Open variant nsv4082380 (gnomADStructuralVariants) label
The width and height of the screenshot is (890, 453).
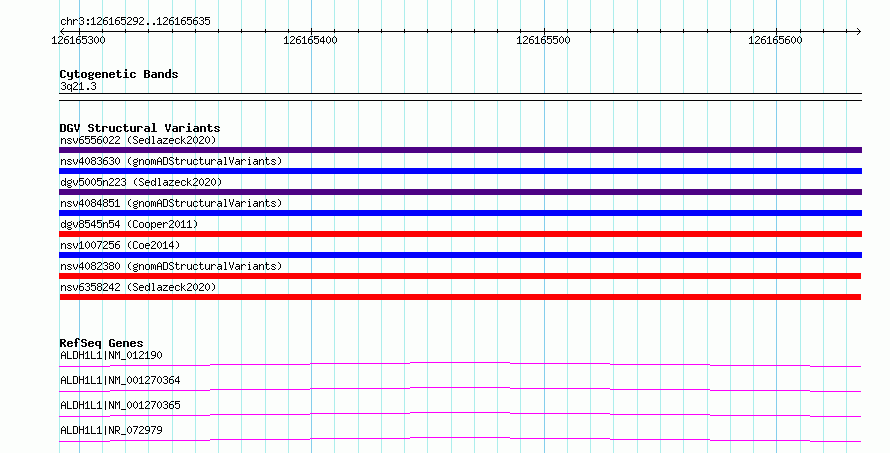(x=171, y=266)
